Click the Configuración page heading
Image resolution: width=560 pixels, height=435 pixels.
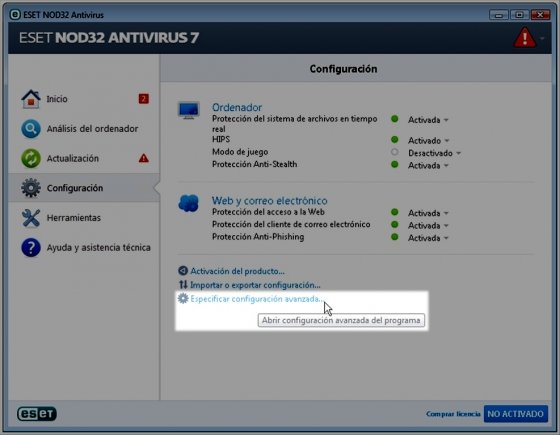(x=343, y=69)
